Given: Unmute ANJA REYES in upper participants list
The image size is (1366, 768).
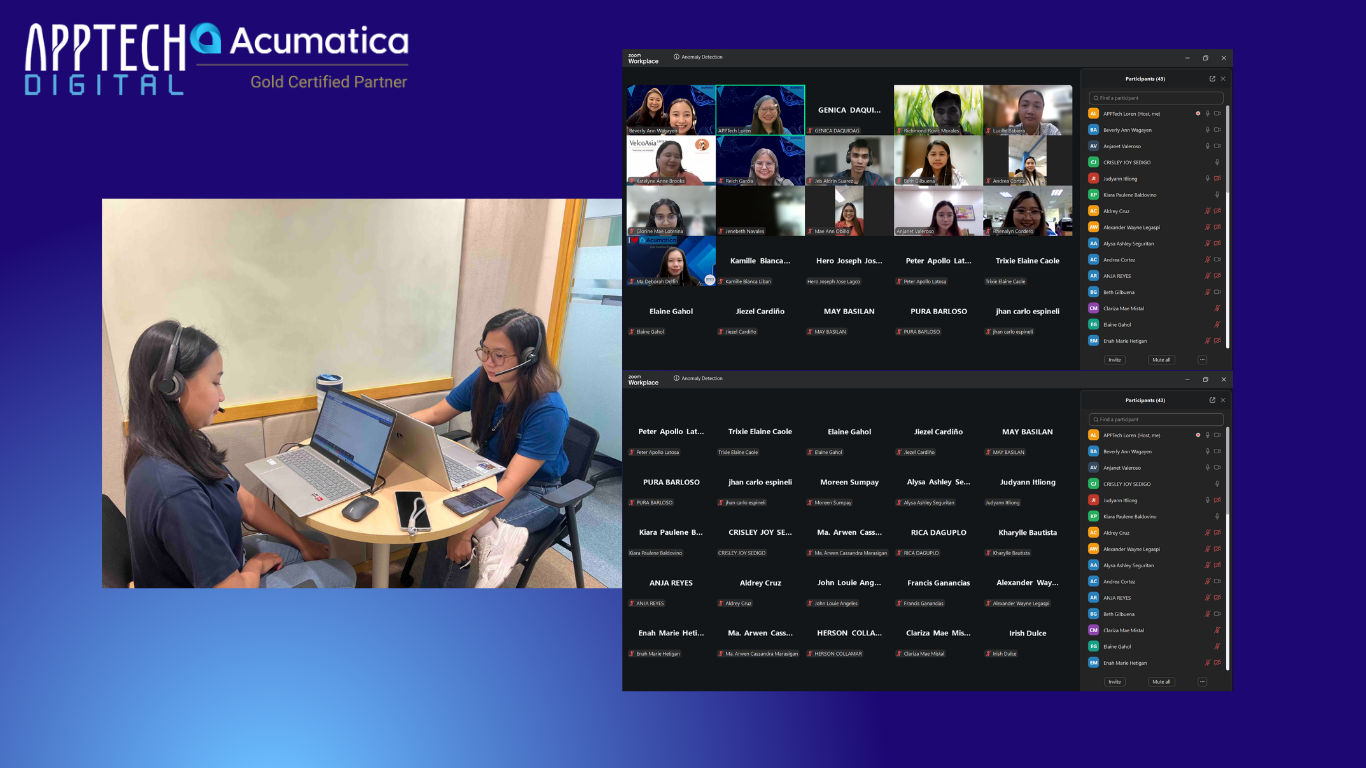Looking at the screenshot, I should [x=1208, y=276].
